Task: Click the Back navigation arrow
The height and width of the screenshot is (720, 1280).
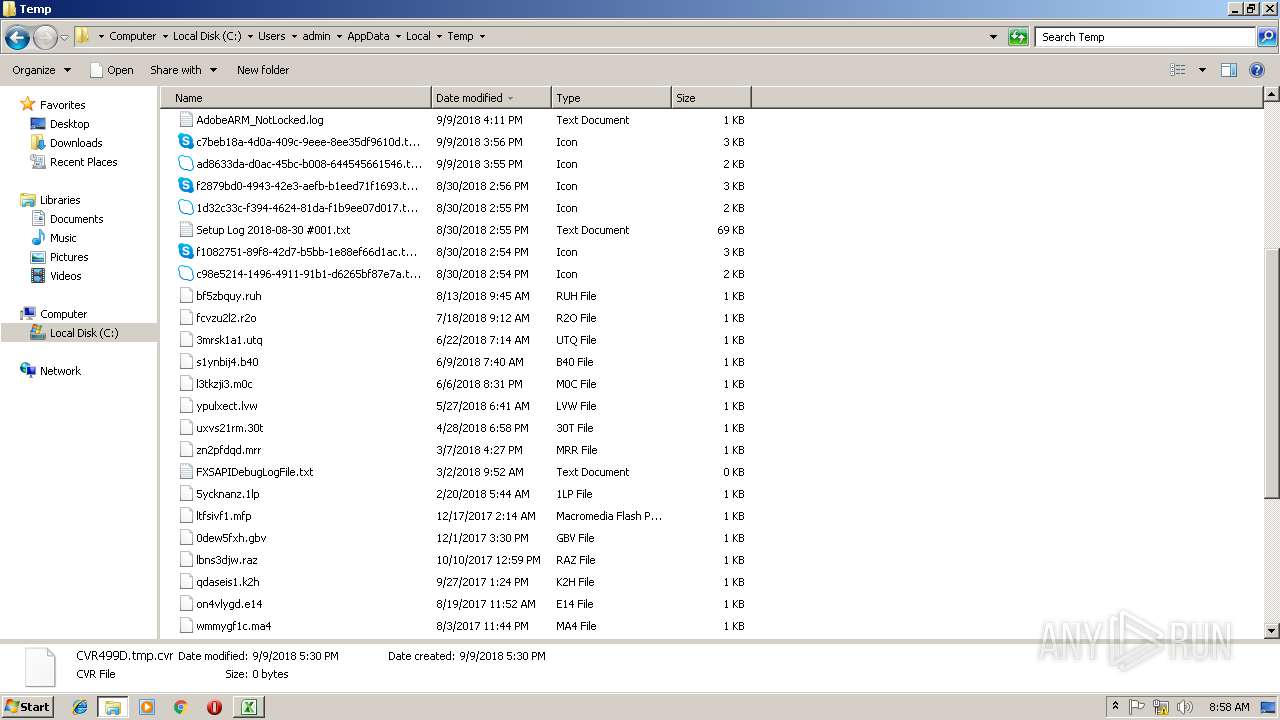Action: [17, 37]
